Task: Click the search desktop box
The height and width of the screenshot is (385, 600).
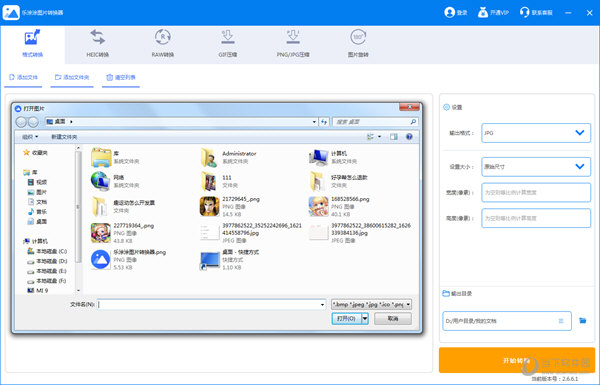Action: (x=375, y=122)
